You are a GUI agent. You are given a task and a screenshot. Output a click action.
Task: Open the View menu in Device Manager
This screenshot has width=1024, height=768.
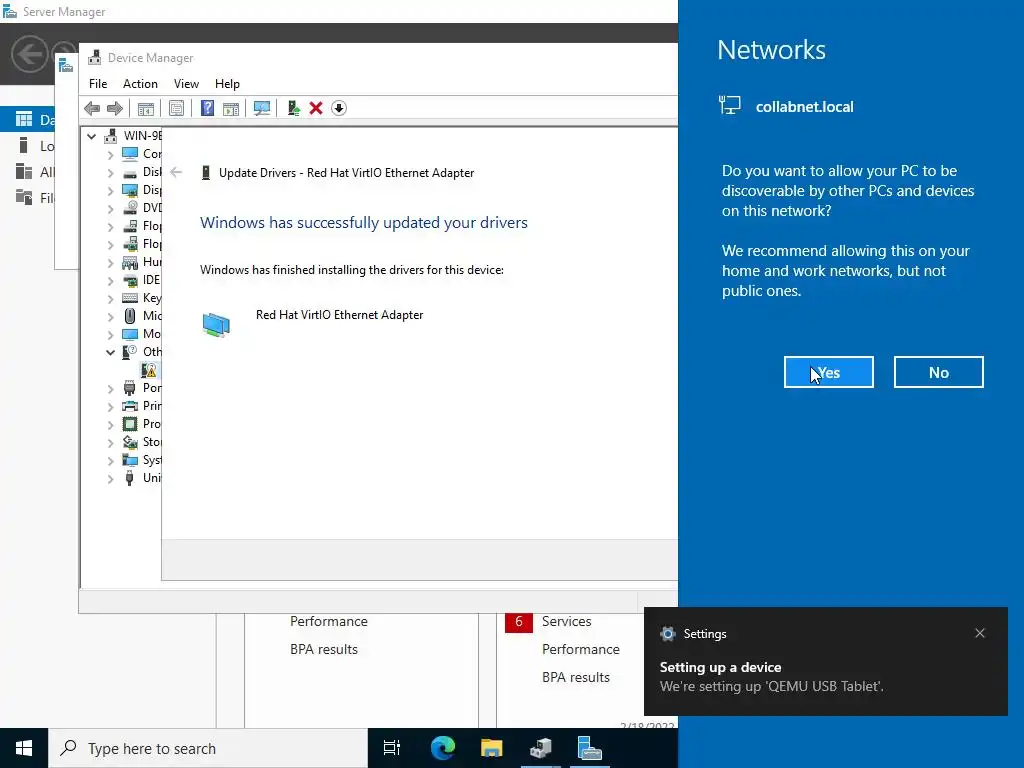click(186, 84)
